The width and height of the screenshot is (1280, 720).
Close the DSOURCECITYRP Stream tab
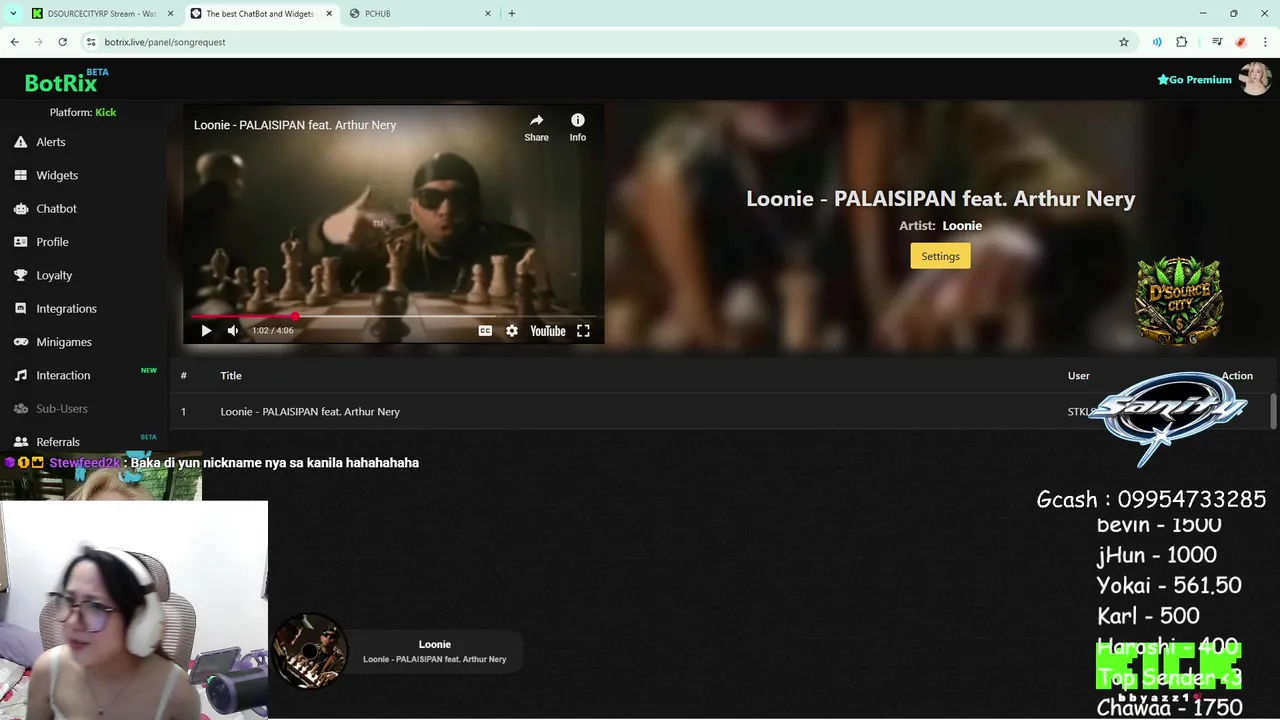(x=170, y=14)
